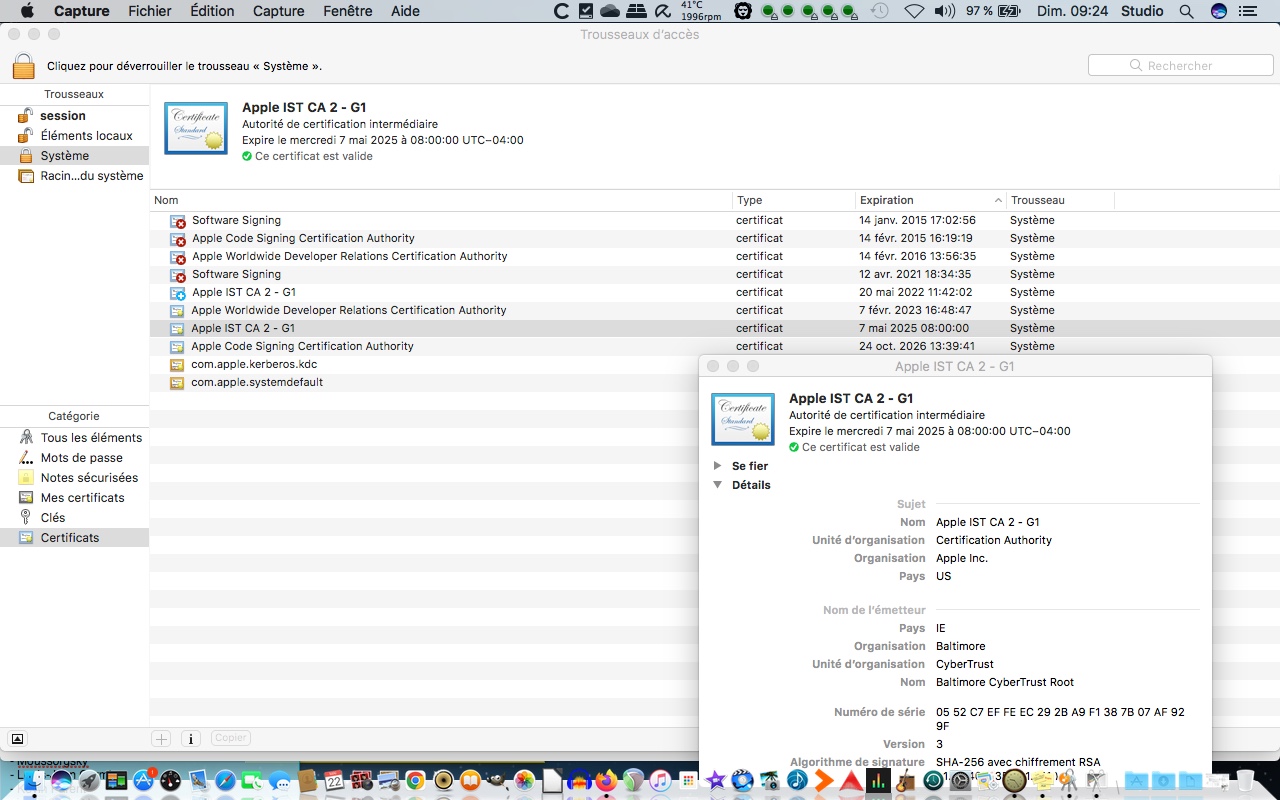Select Apple Code Signing Certification Authority expiring 24 oct. 2026

tap(714, 346)
